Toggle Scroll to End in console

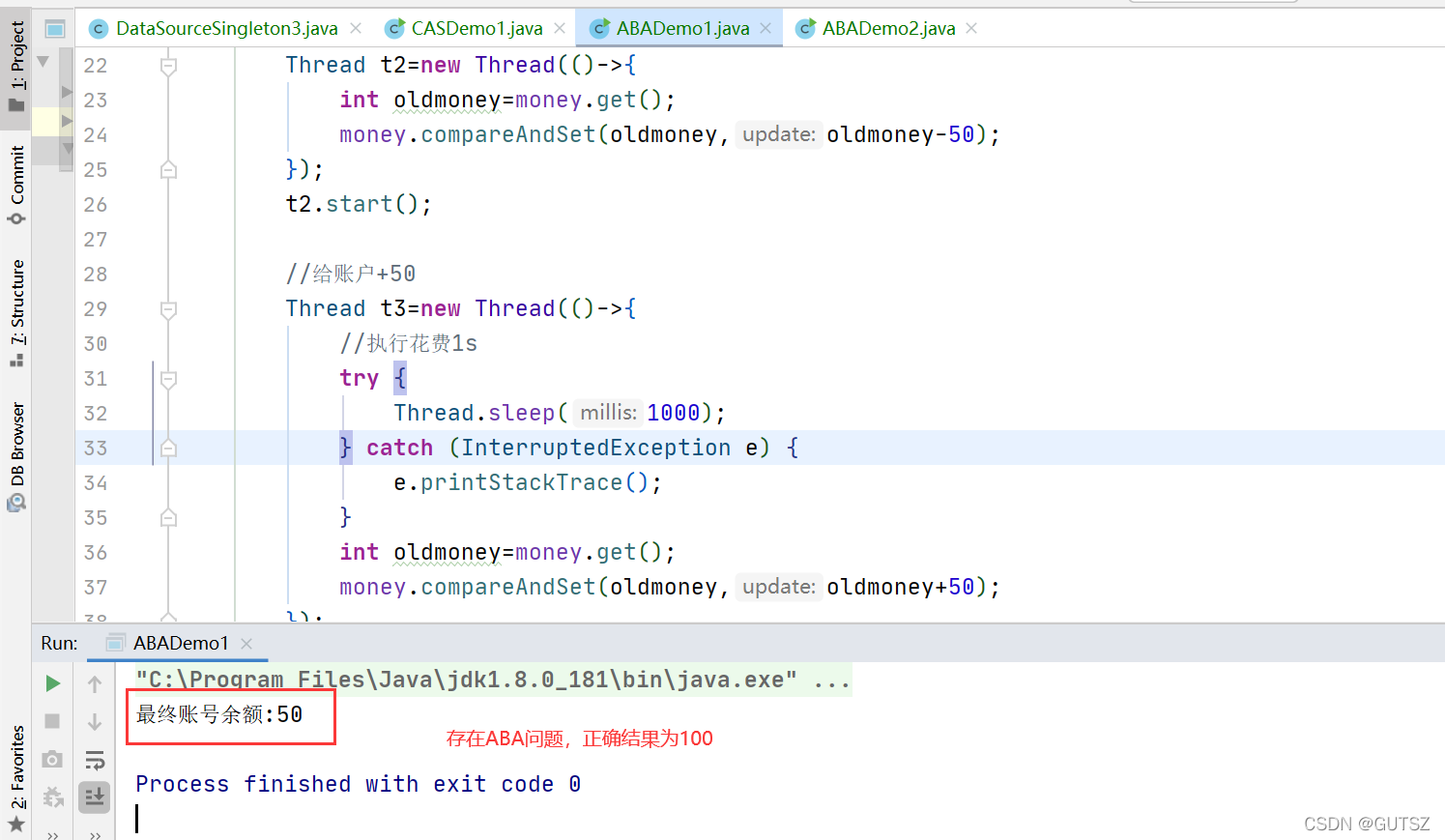pos(95,797)
